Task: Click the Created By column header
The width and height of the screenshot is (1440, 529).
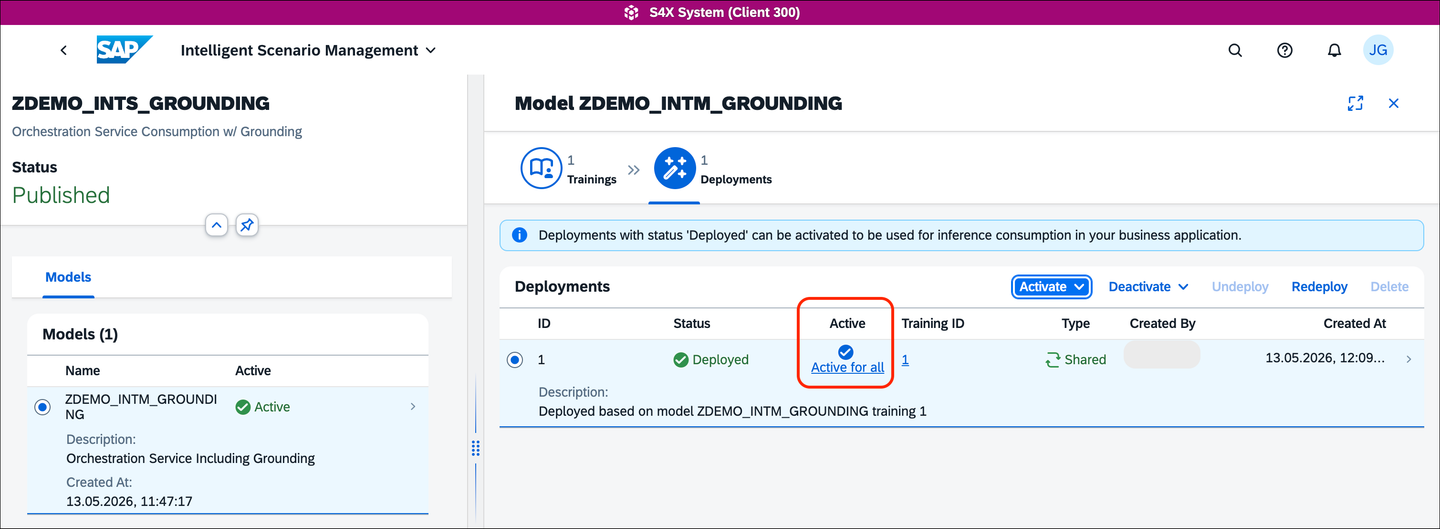Action: (x=1162, y=323)
